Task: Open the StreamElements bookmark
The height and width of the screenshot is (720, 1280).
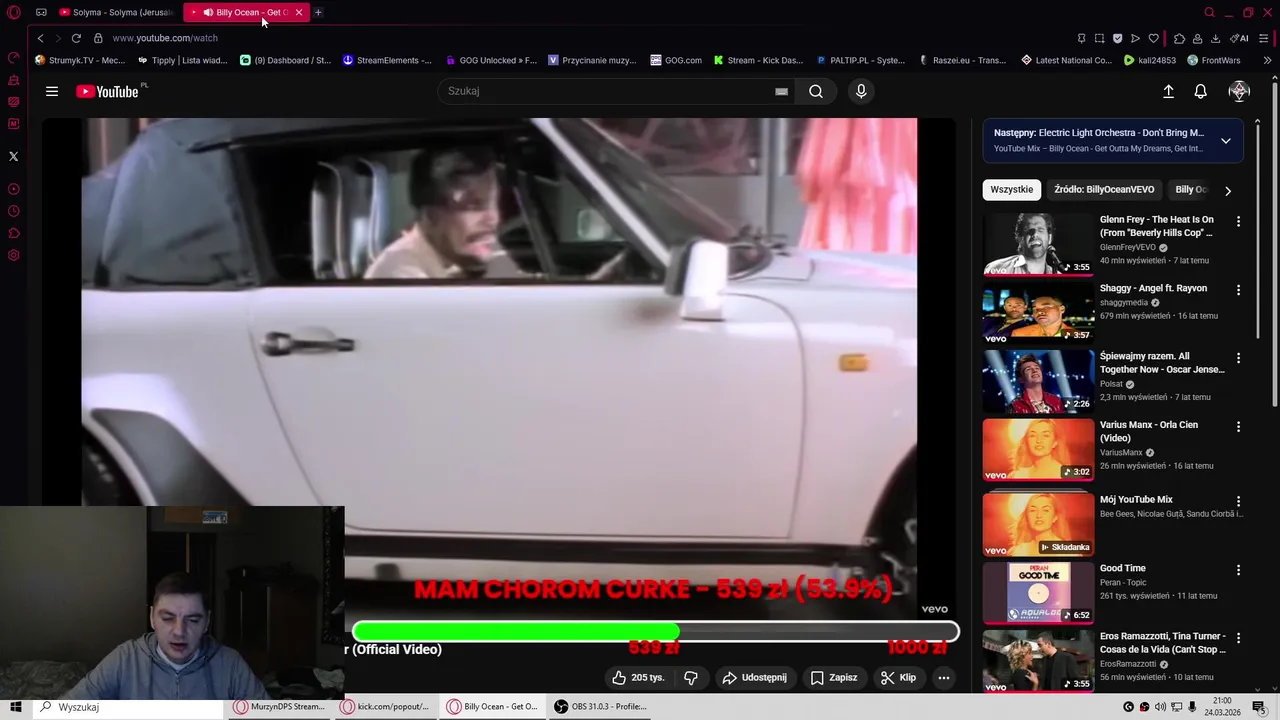Action: 387,60
